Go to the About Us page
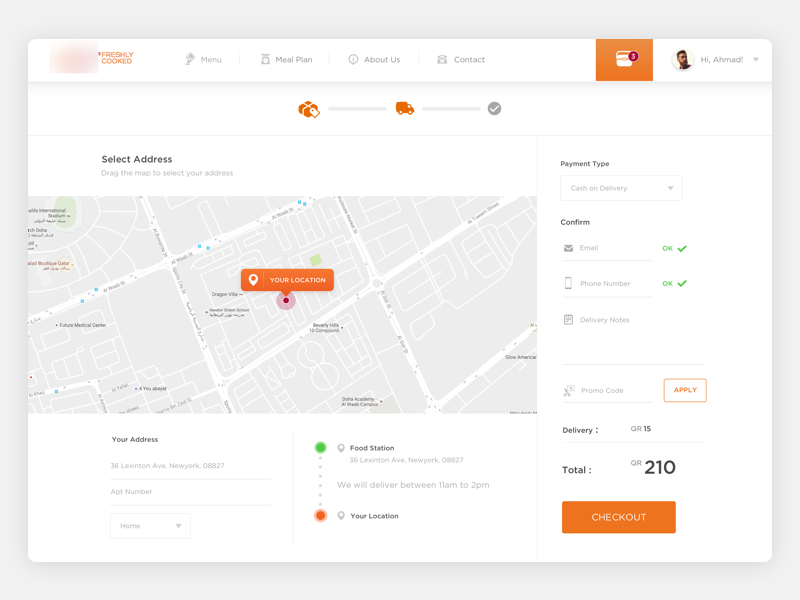 373,60
